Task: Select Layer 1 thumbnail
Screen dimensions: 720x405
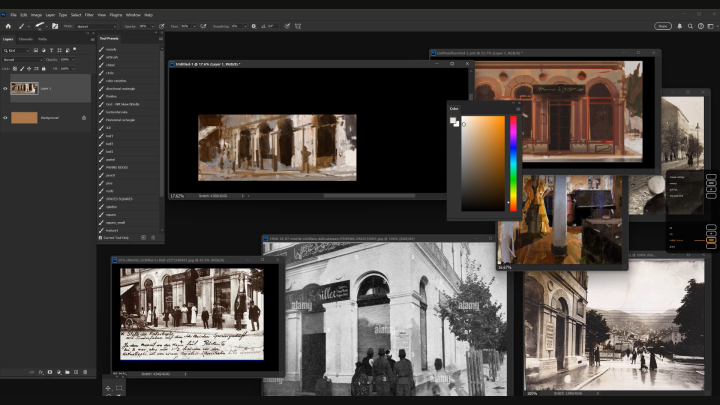Action: (x=24, y=88)
